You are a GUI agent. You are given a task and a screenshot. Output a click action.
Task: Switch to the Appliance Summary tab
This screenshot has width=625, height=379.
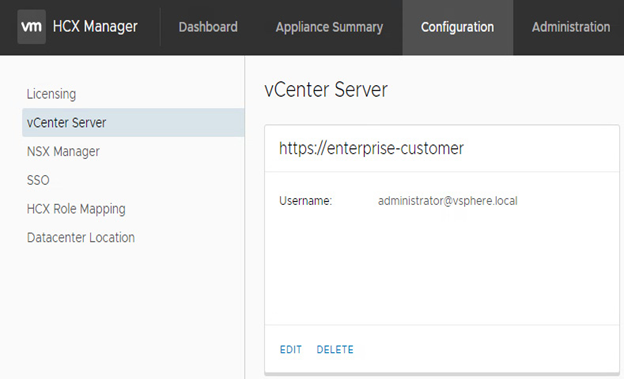(329, 27)
